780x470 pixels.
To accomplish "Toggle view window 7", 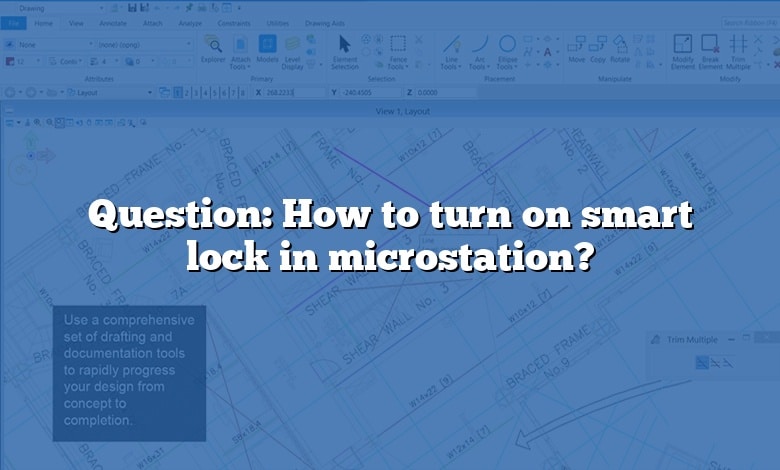I will point(233,93).
